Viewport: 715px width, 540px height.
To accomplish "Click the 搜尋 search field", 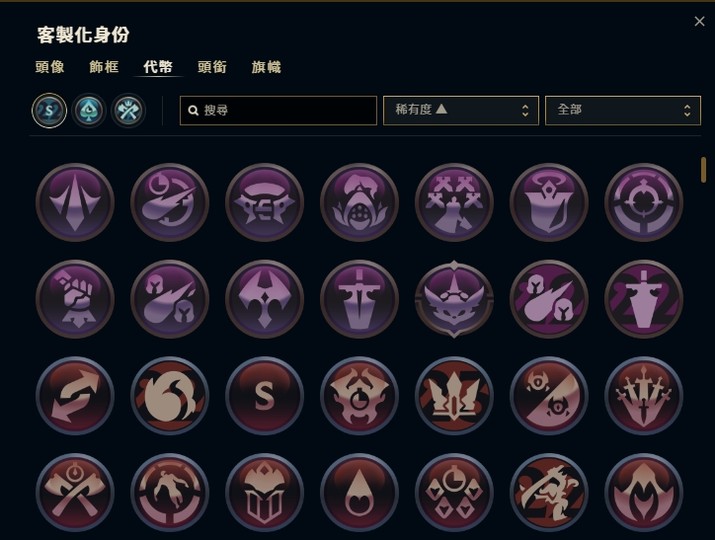I will click(279, 110).
